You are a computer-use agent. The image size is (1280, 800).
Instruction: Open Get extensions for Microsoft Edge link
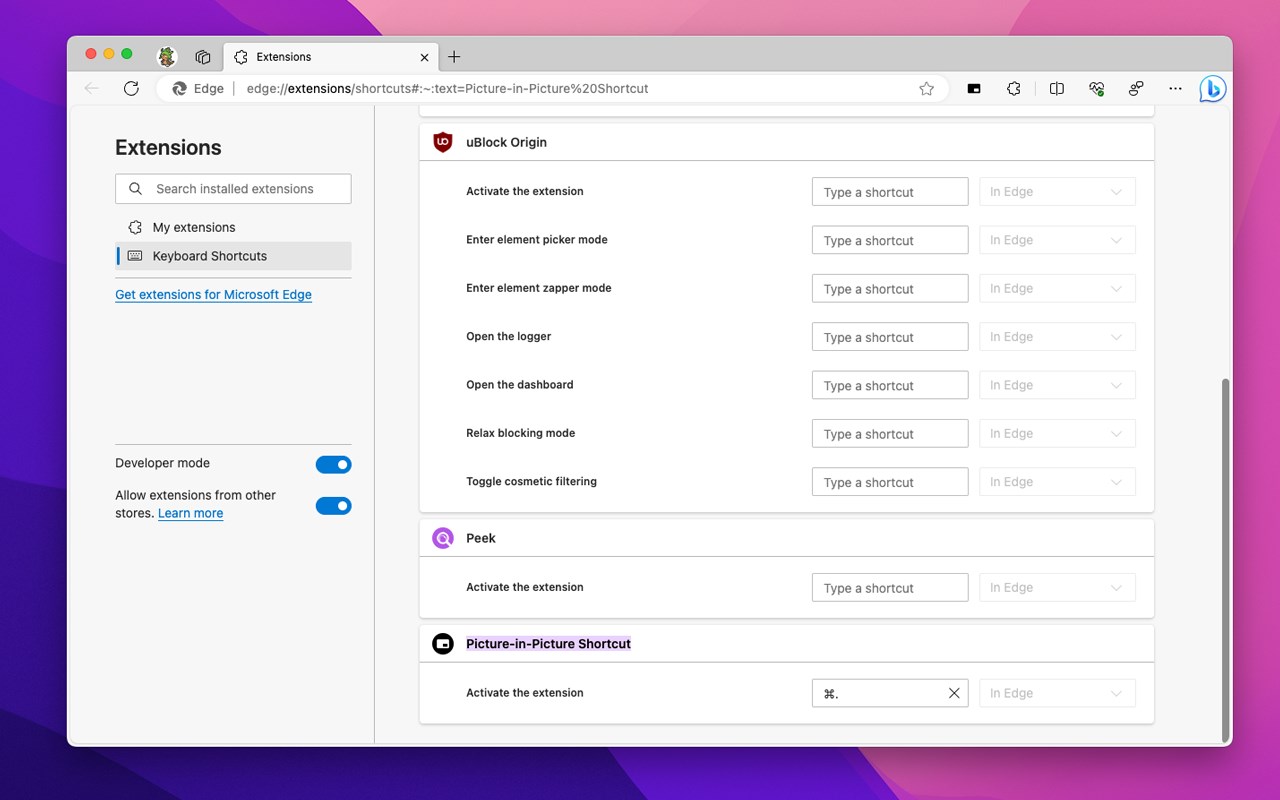(x=213, y=295)
